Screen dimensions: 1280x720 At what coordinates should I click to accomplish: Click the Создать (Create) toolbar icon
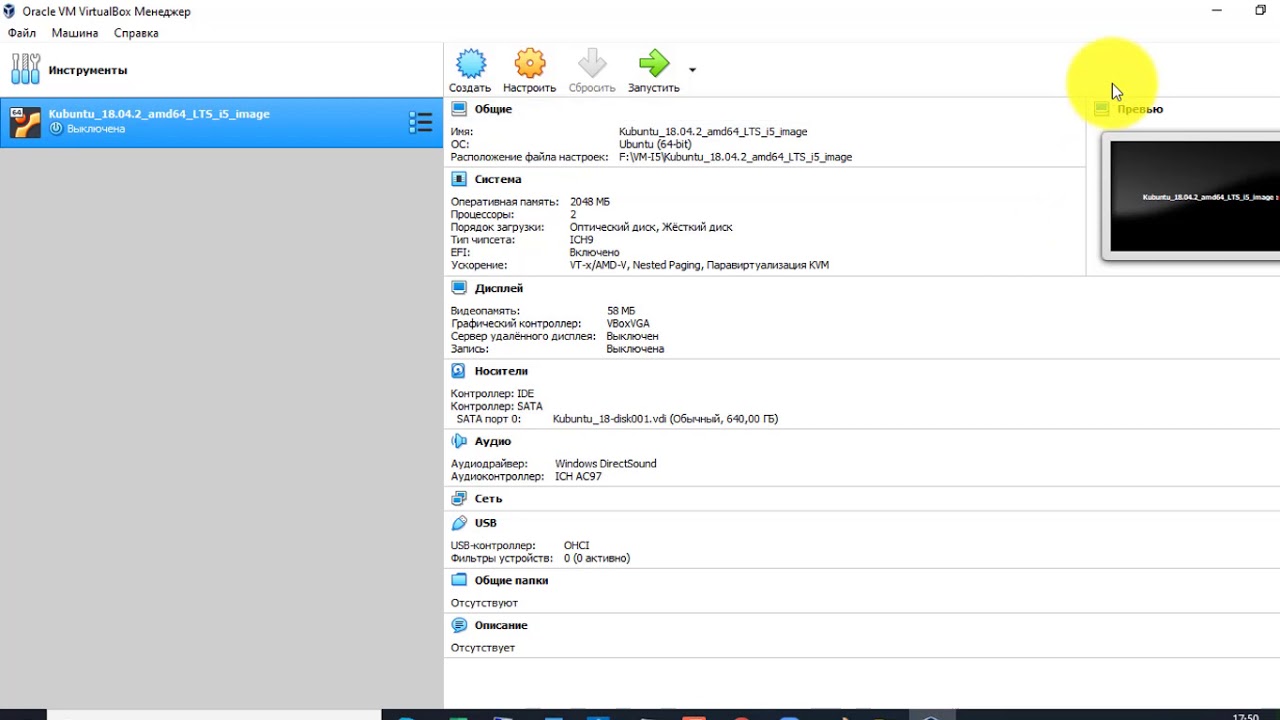tap(470, 64)
